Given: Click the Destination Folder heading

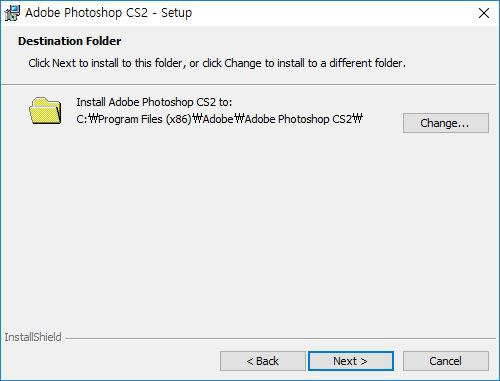Looking at the screenshot, I should [70, 41].
